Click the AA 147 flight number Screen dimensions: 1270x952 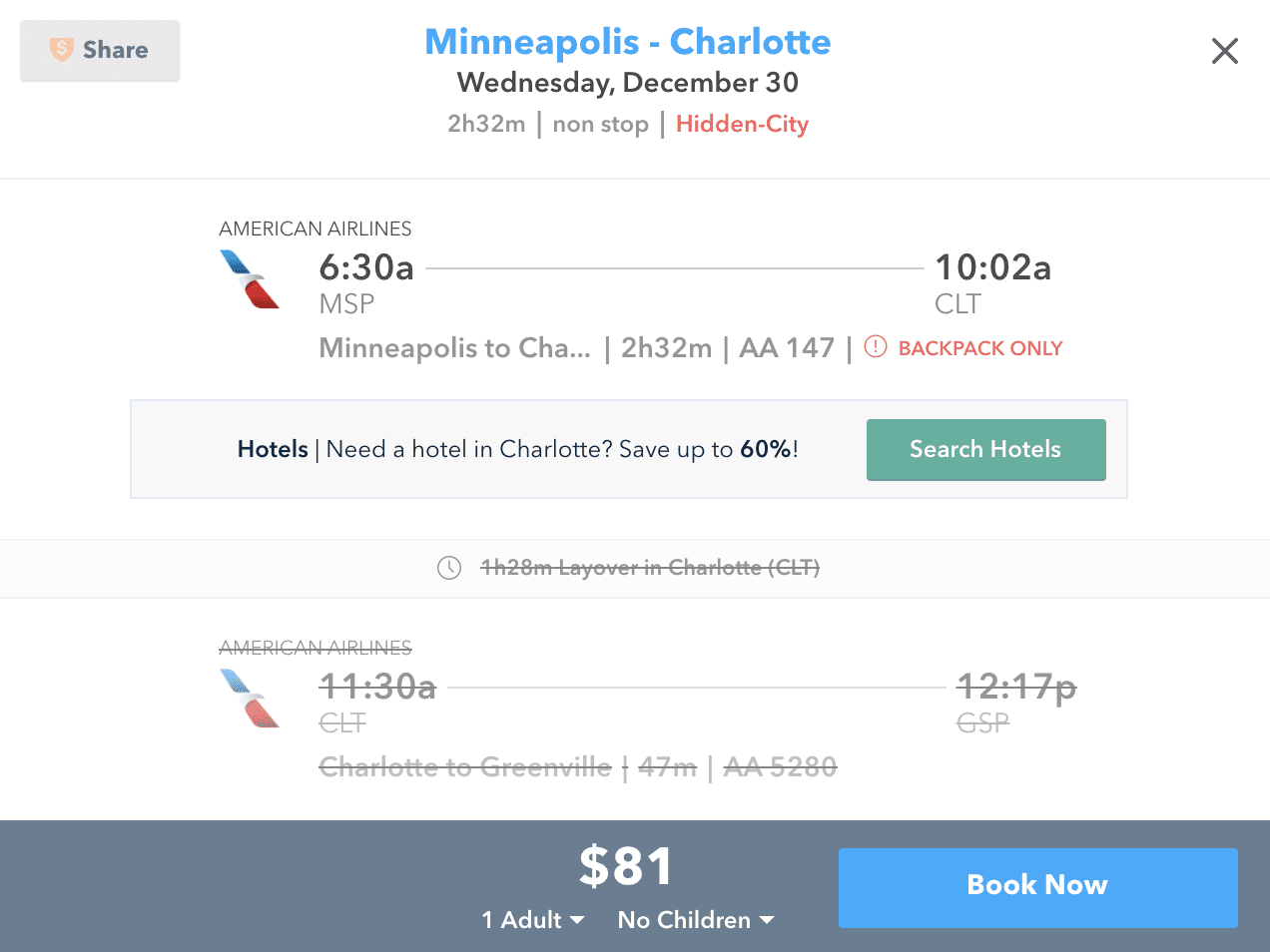787,347
